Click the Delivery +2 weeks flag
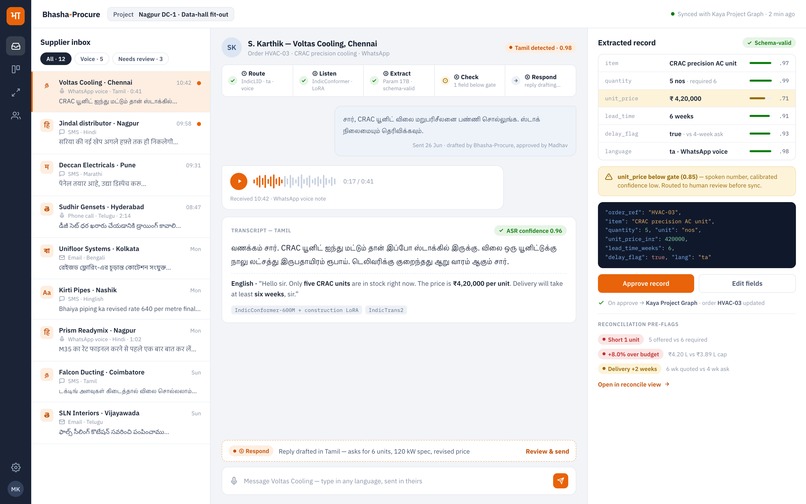Screen dimensions: 806x504 (x=629, y=369)
